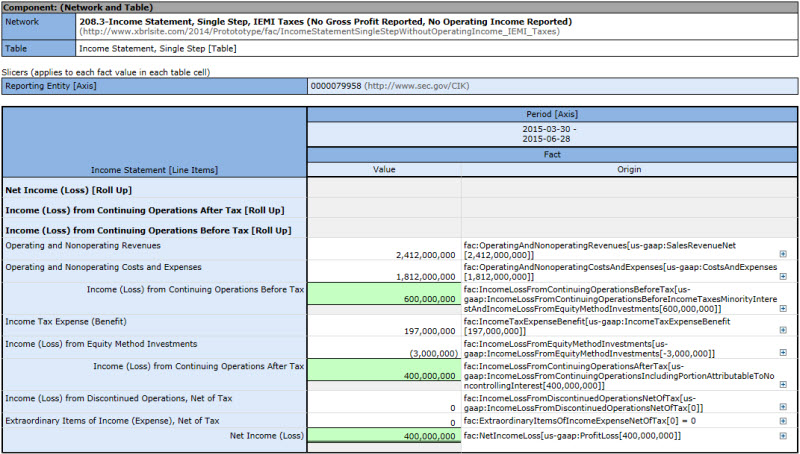
Task: Click the 208.3-Income Statement network title
Action: 326,22
